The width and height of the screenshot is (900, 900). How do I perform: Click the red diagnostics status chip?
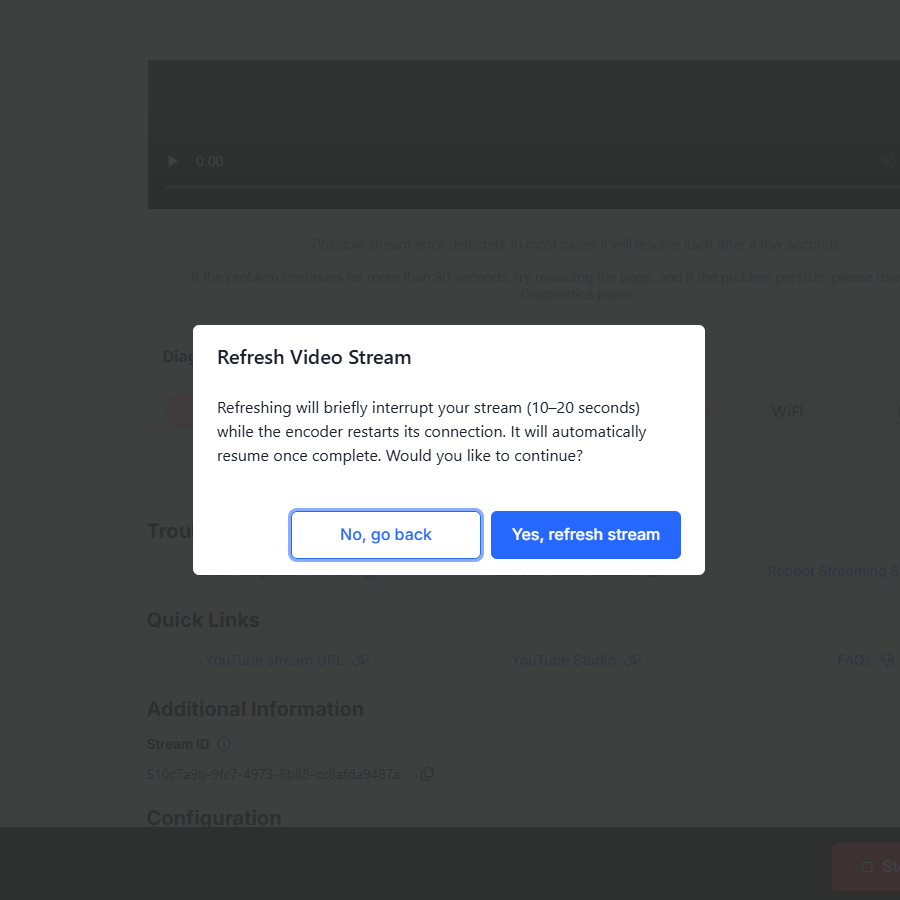180,412
